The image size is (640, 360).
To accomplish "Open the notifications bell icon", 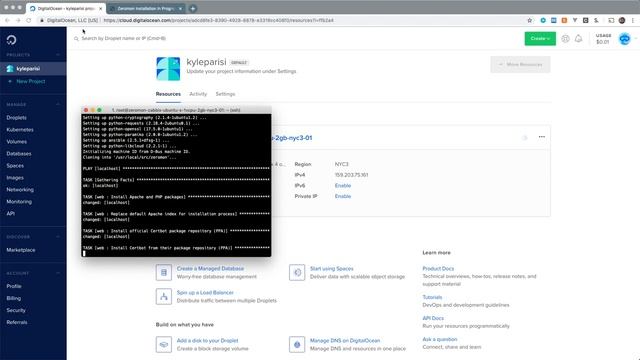I will tap(578, 39).
